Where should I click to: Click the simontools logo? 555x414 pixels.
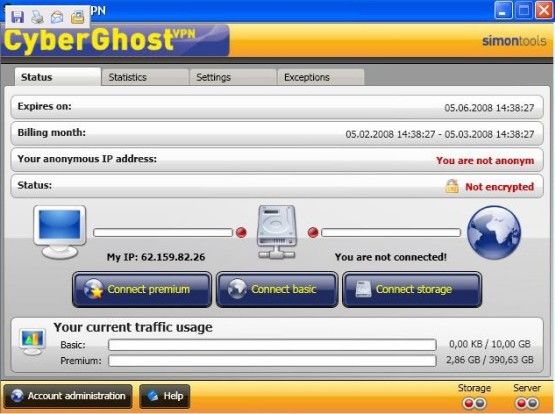[514, 41]
